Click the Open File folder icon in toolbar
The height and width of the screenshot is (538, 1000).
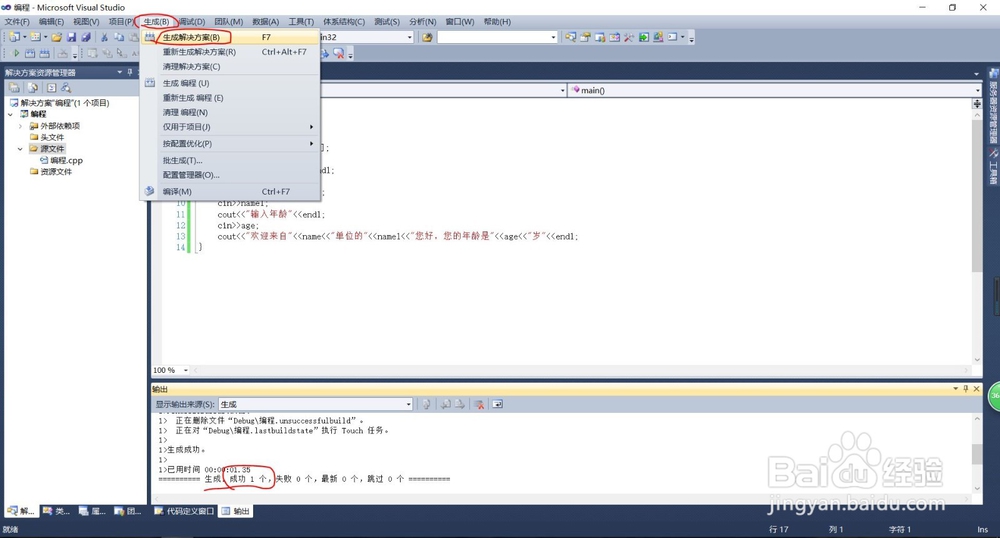click(x=57, y=37)
